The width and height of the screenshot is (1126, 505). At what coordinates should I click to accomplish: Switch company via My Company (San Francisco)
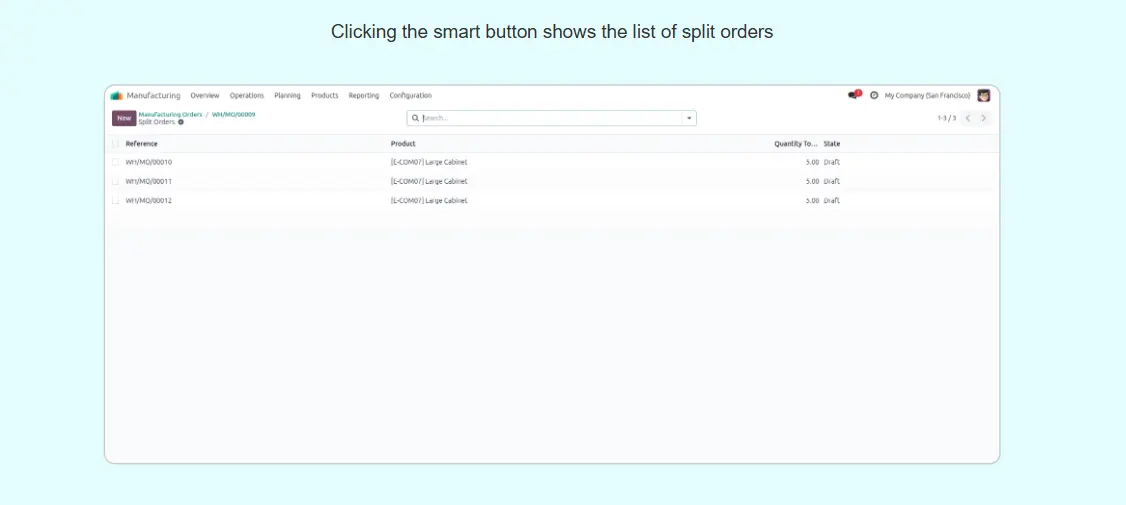pos(927,96)
